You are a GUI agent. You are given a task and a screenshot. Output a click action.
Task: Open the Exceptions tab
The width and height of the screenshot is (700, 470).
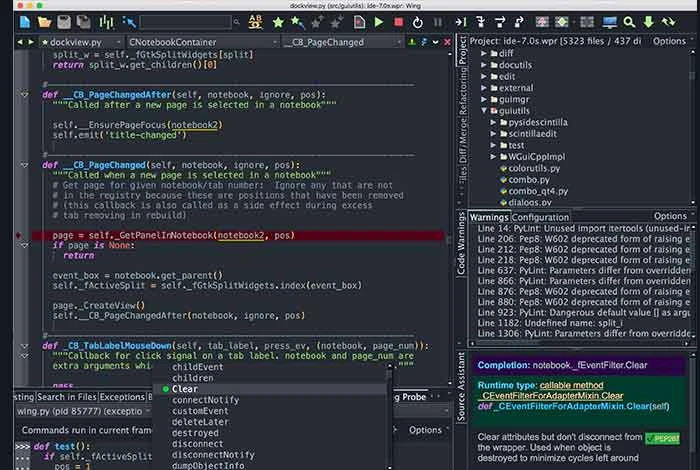tap(122, 397)
